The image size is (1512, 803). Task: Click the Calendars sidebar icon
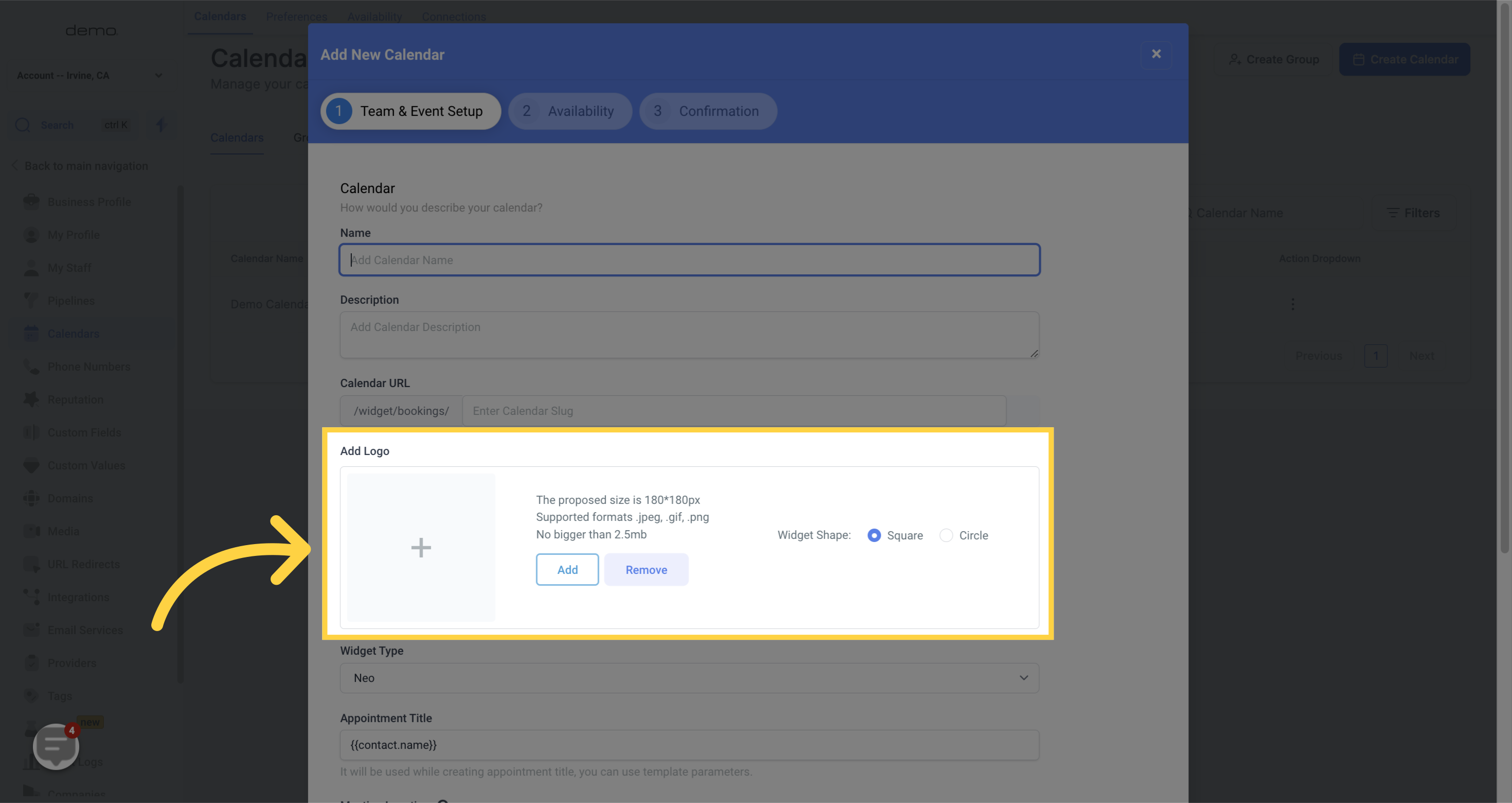[x=31, y=333]
